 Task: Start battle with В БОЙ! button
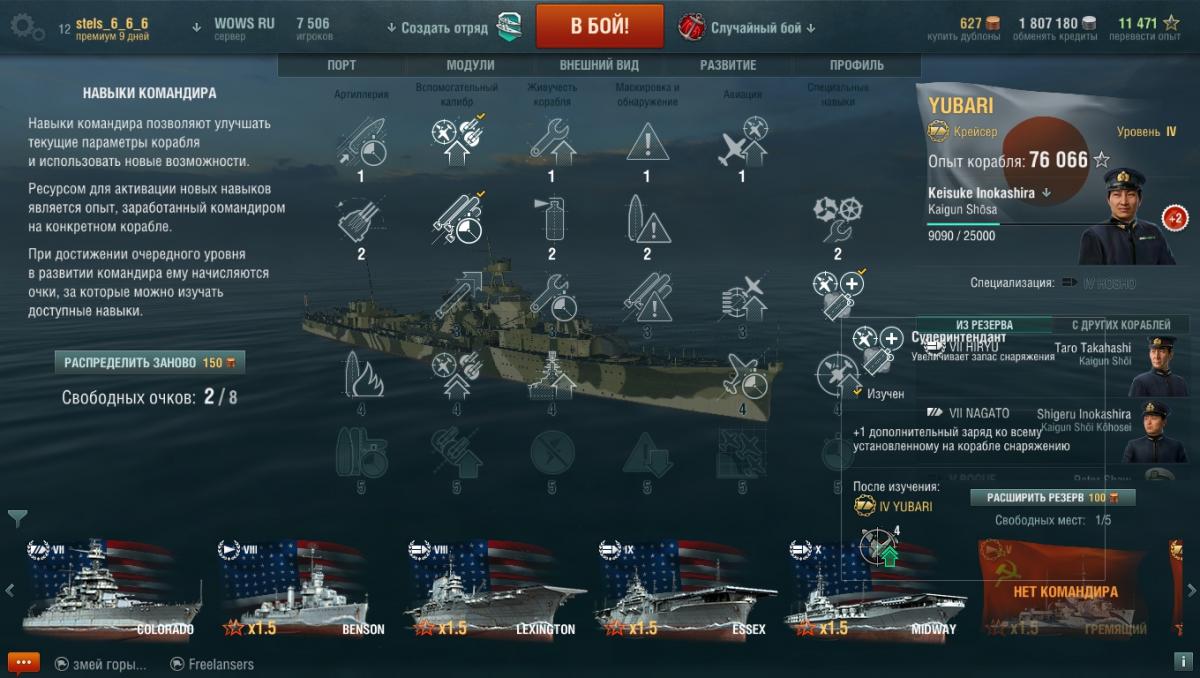(x=600, y=27)
